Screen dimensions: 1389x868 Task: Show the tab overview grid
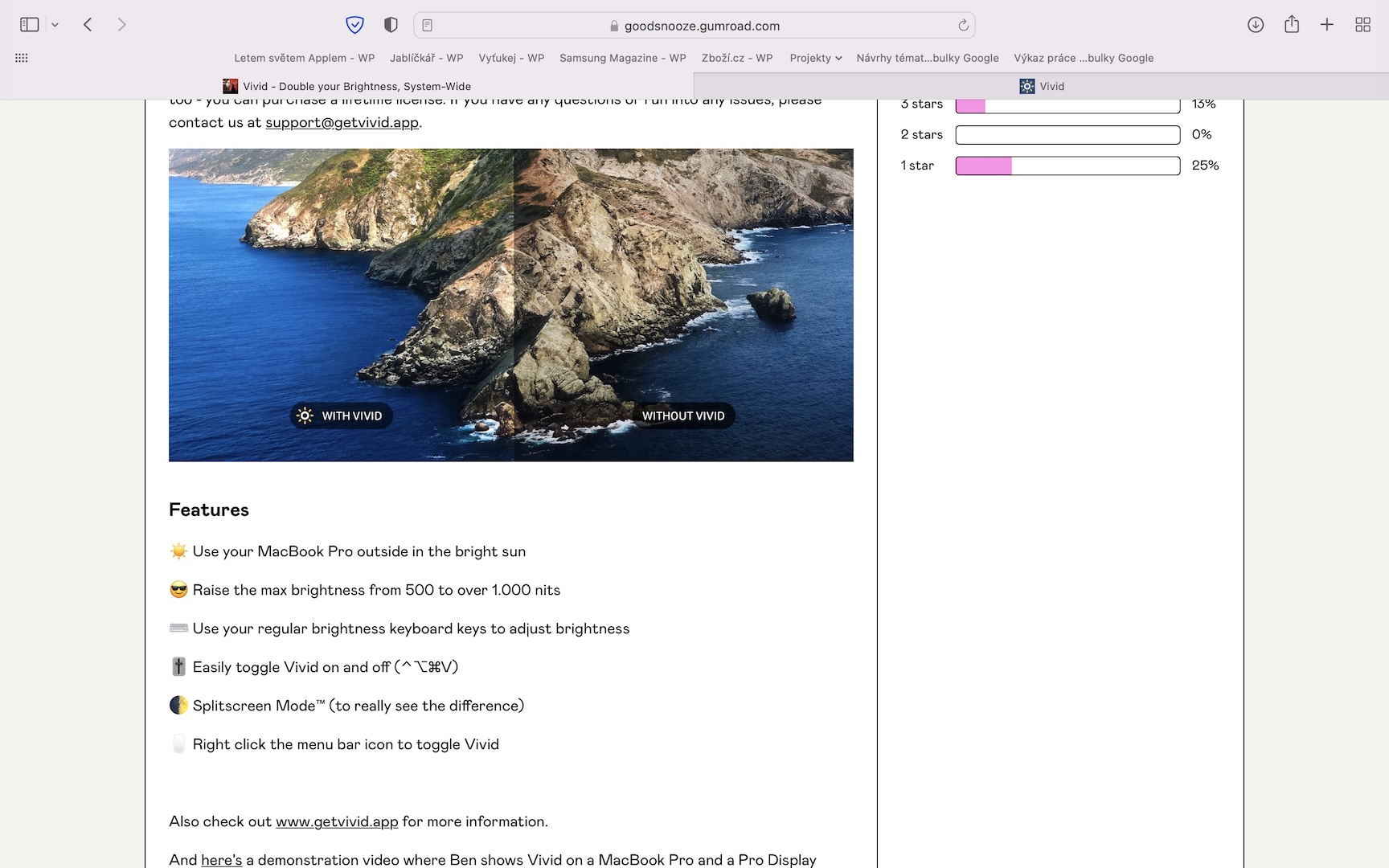click(x=1362, y=25)
